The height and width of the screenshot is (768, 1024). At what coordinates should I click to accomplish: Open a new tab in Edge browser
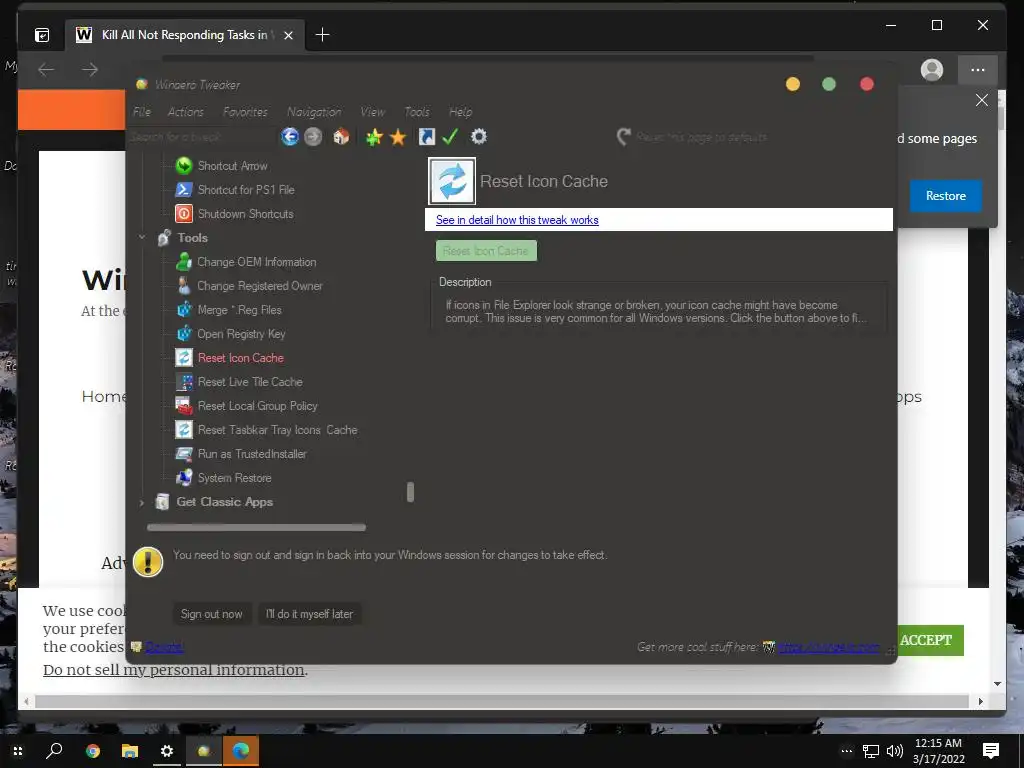click(x=323, y=35)
